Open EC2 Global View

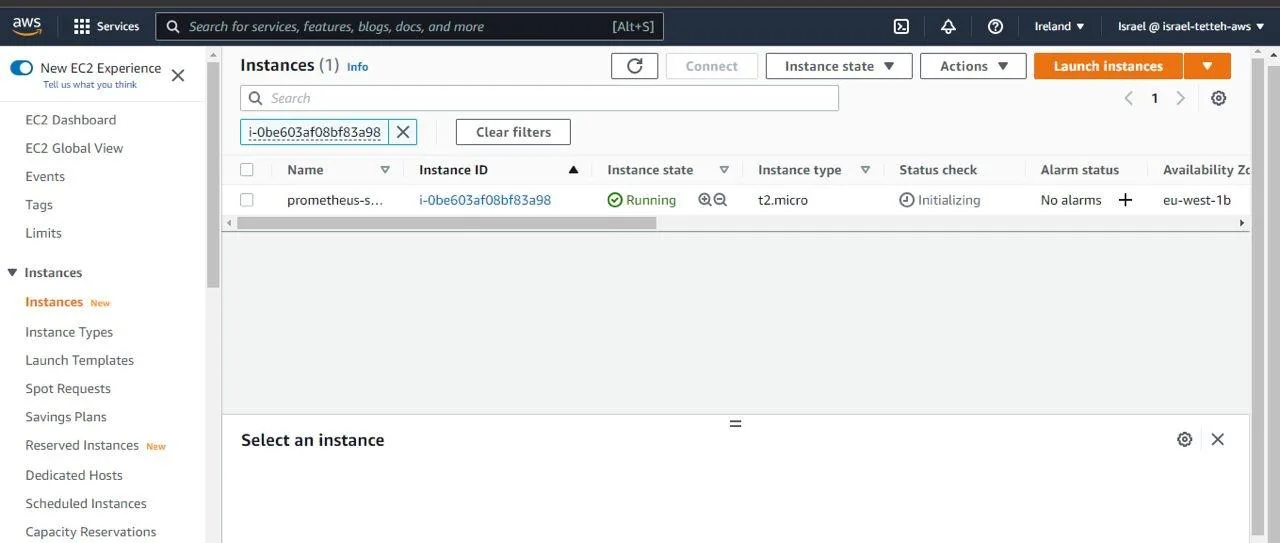74,148
